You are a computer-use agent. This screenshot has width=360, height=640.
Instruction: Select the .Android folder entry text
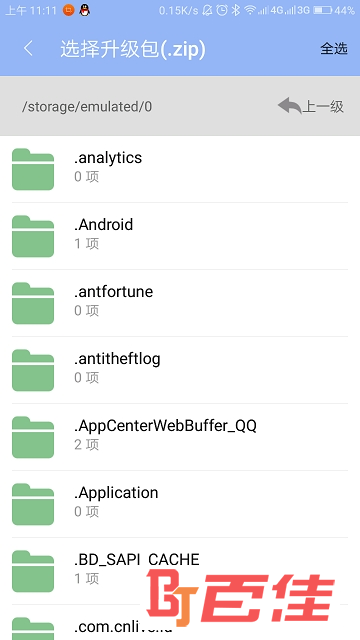click(x=104, y=224)
